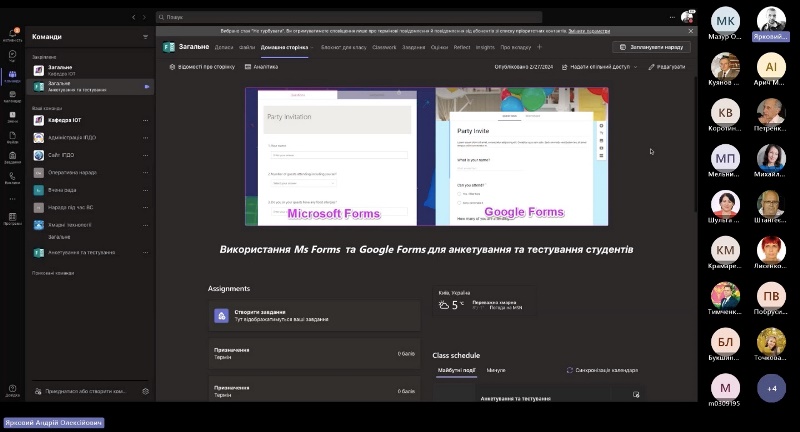Open more options for Сайт ІПДО team
Image resolution: width=800 pixels, height=432 pixels.
[145, 155]
